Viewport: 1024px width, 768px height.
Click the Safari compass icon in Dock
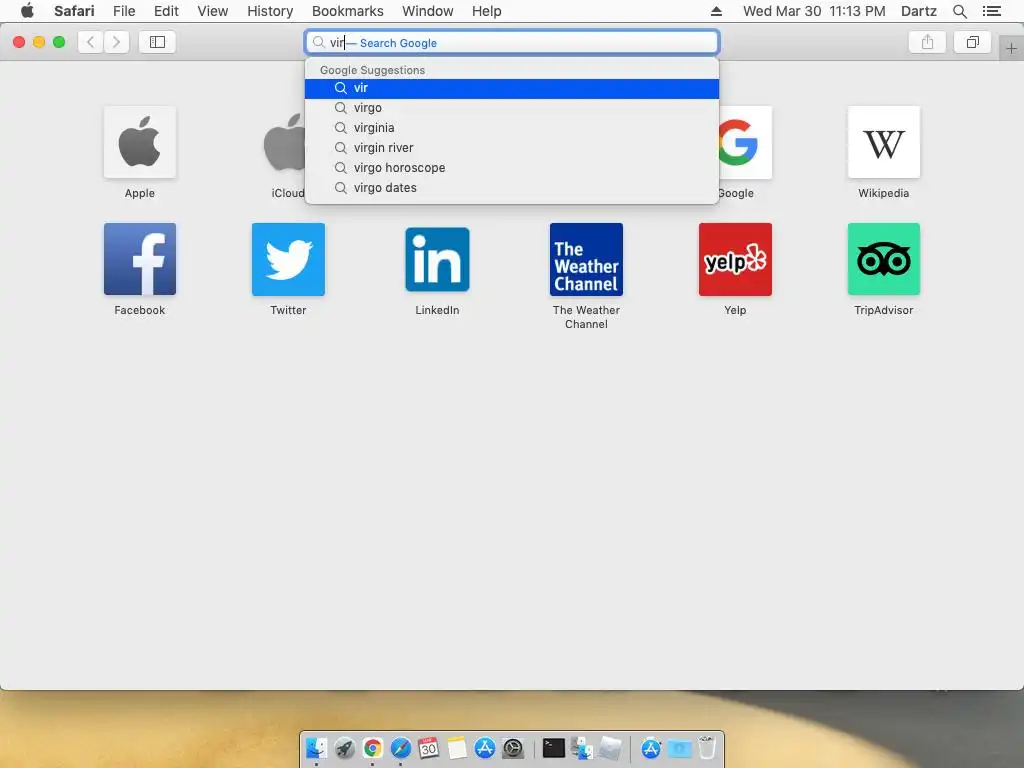pyautogui.click(x=401, y=748)
